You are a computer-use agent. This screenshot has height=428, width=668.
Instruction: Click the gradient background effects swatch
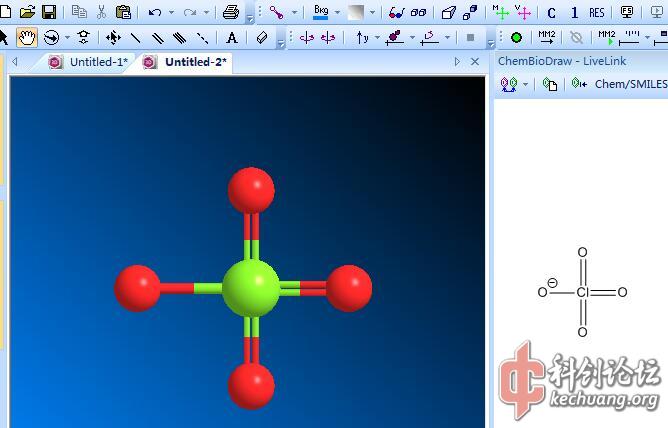coord(355,13)
